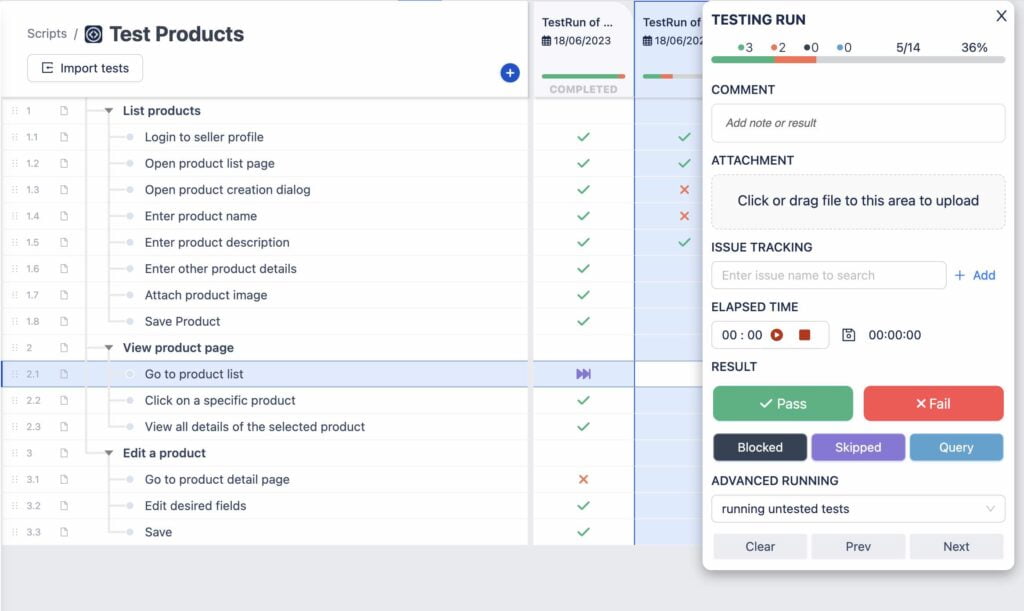Click the blue plus button to add a test
Image resolution: width=1024 pixels, height=611 pixels.
[510, 73]
